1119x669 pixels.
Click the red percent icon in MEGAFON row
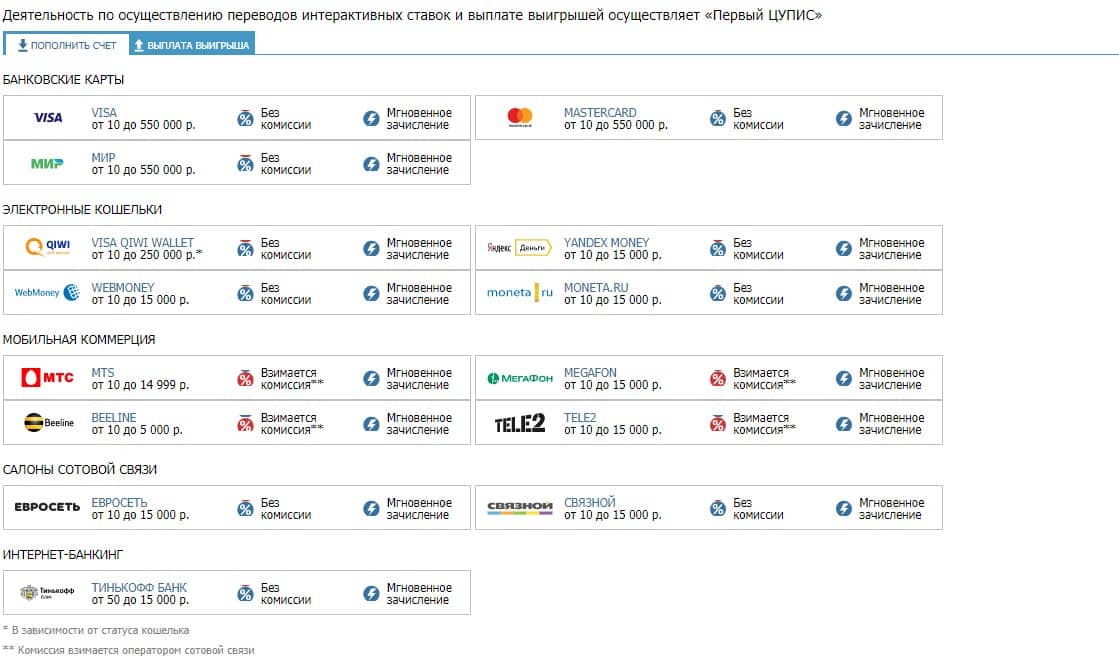pos(718,378)
